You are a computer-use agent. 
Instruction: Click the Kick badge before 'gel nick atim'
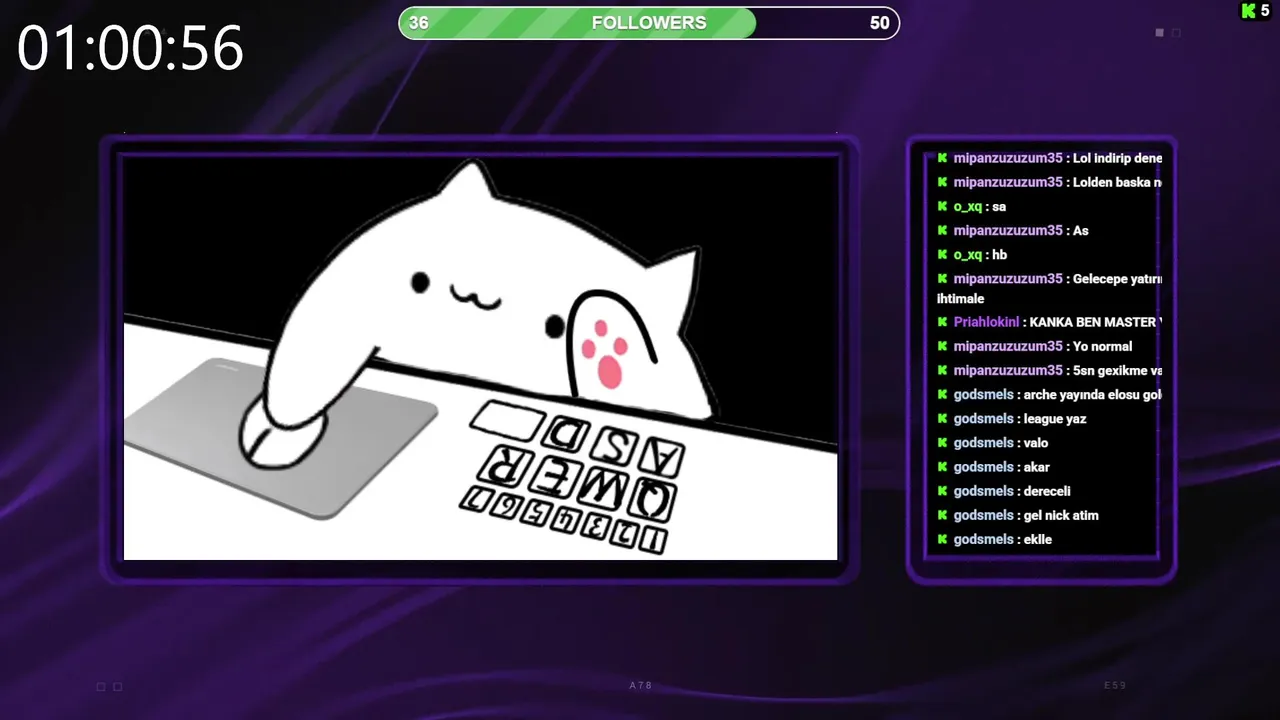[942, 515]
